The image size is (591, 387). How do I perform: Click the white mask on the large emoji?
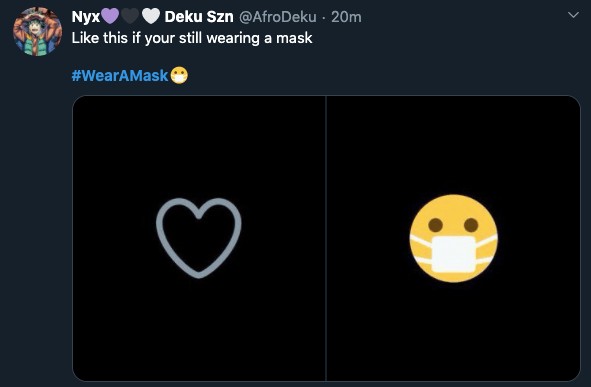tap(453, 254)
